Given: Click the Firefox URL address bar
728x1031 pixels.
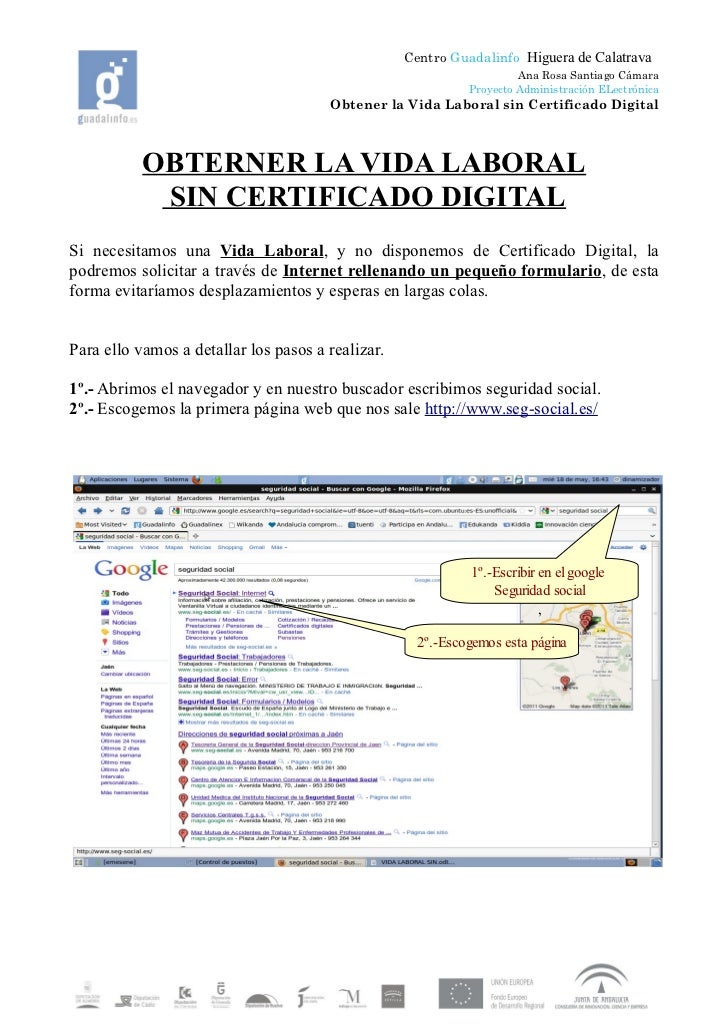Looking at the screenshot, I should [x=352, y=511].
